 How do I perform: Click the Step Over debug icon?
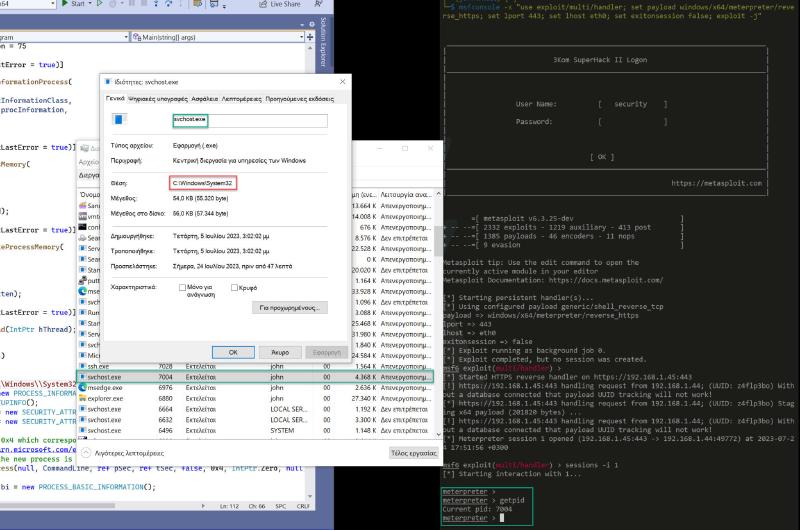[169, 4]
